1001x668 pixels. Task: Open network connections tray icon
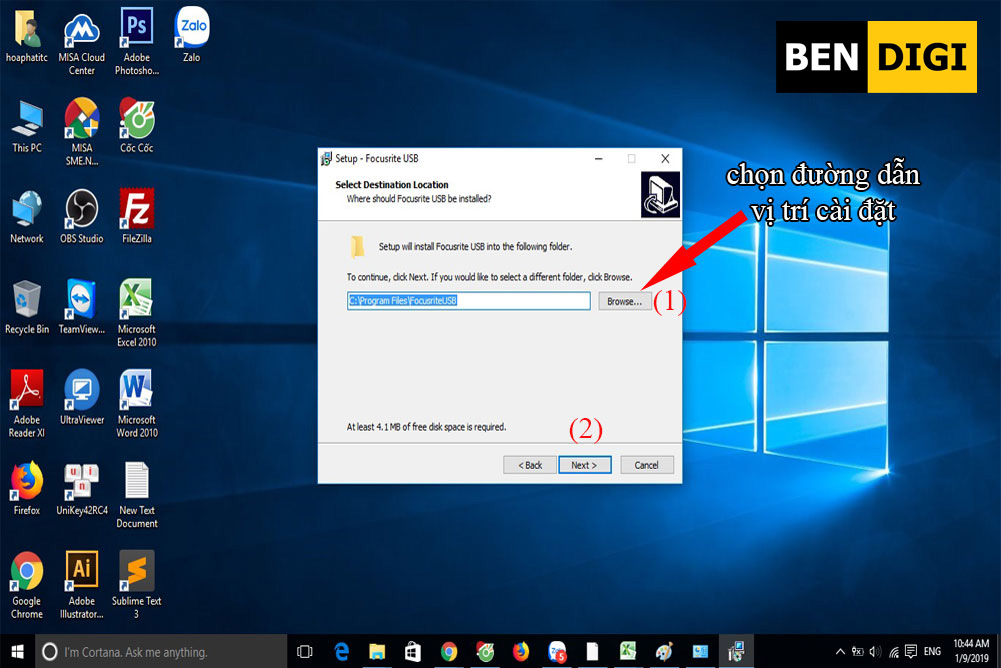coord(894,651)
